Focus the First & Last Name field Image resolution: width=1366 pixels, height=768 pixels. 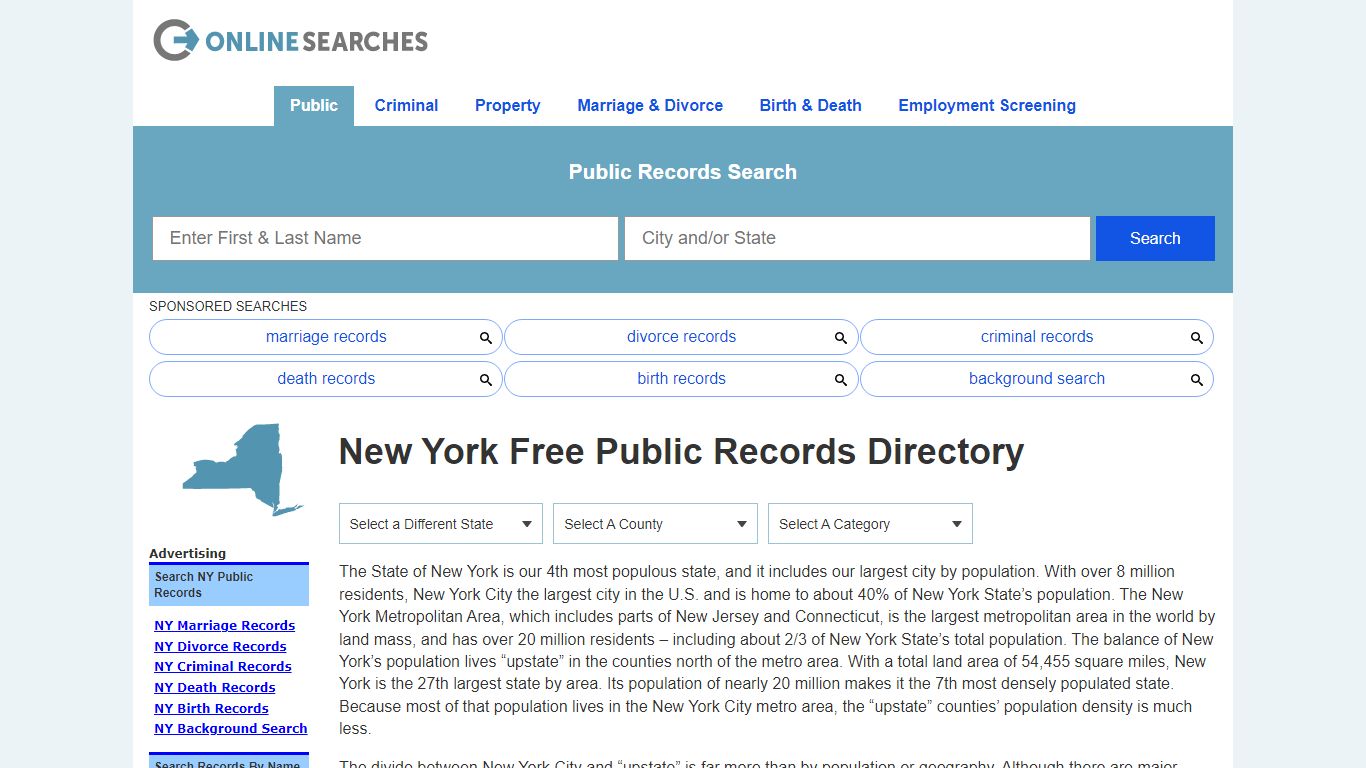click(385, 238)
